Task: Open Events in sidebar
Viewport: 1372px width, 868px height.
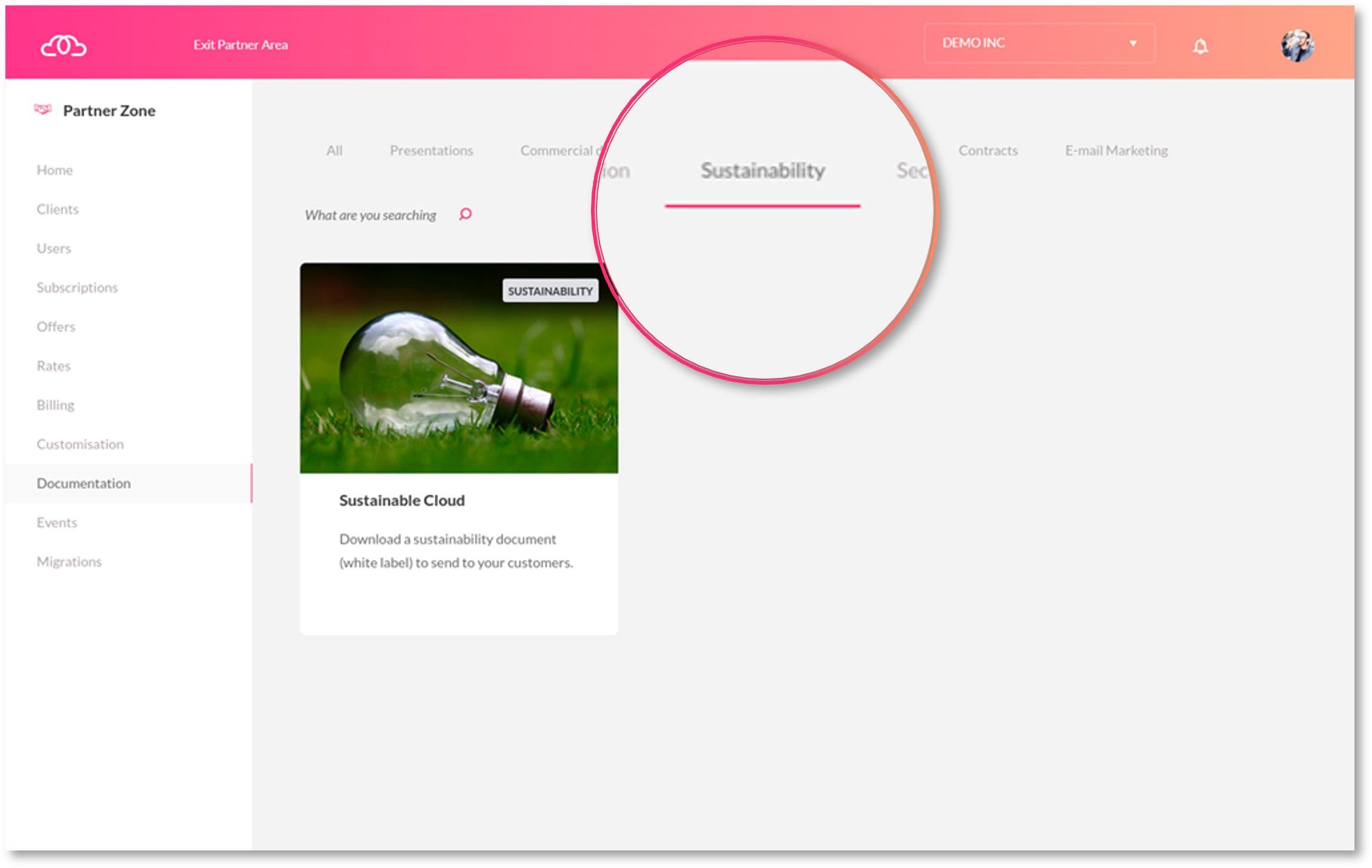Action: 57,523
